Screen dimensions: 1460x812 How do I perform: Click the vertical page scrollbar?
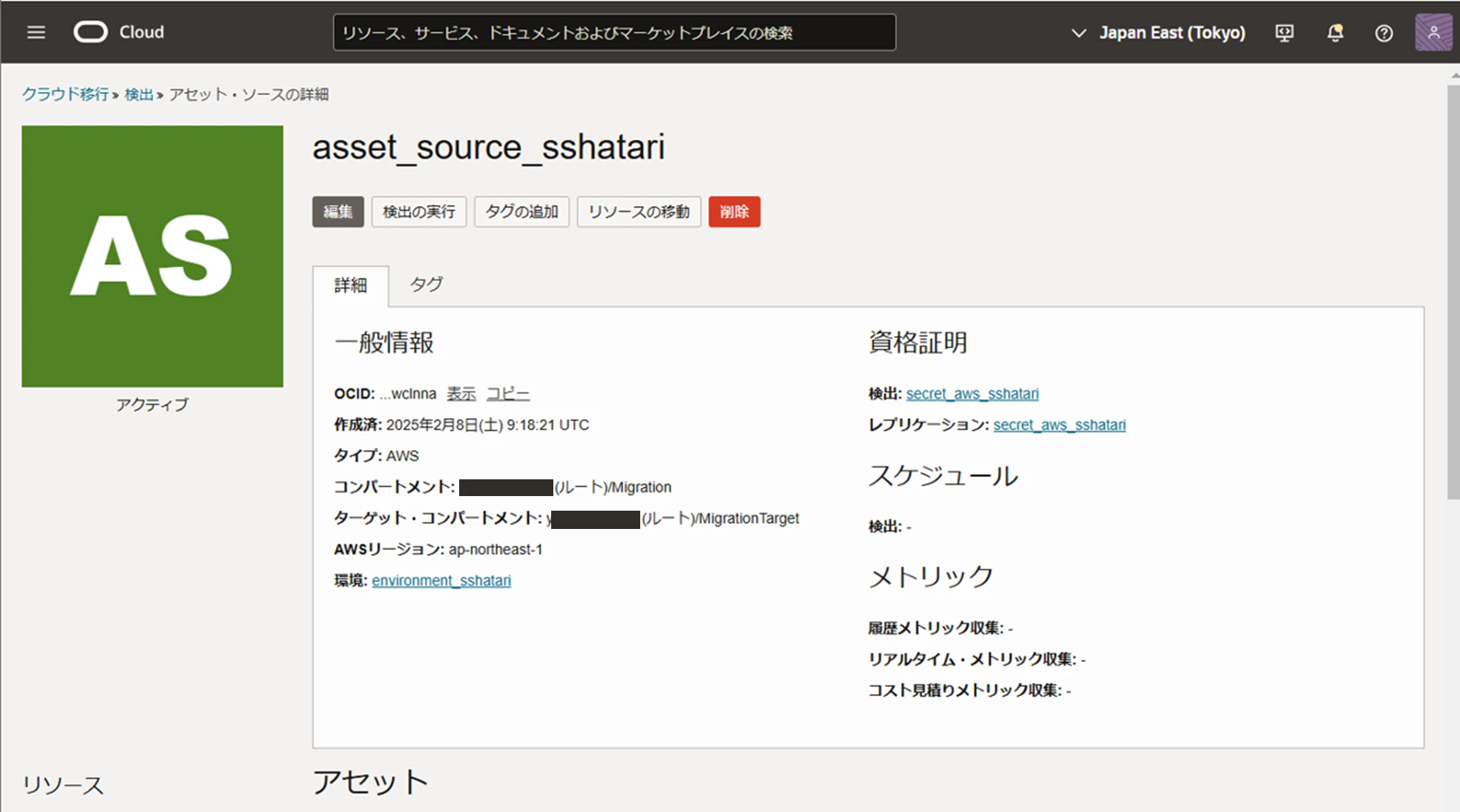coord(1453,292)
